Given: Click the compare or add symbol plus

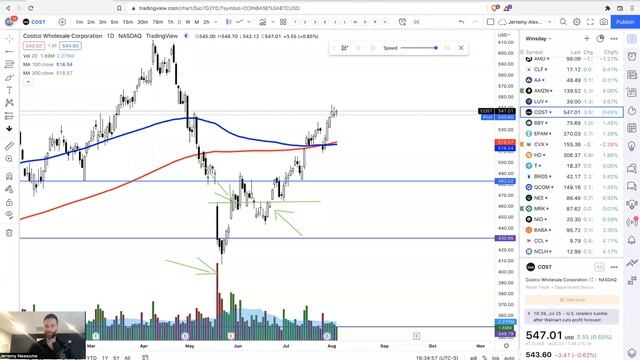Looking at the screenshot, I should tap(62, 22).
